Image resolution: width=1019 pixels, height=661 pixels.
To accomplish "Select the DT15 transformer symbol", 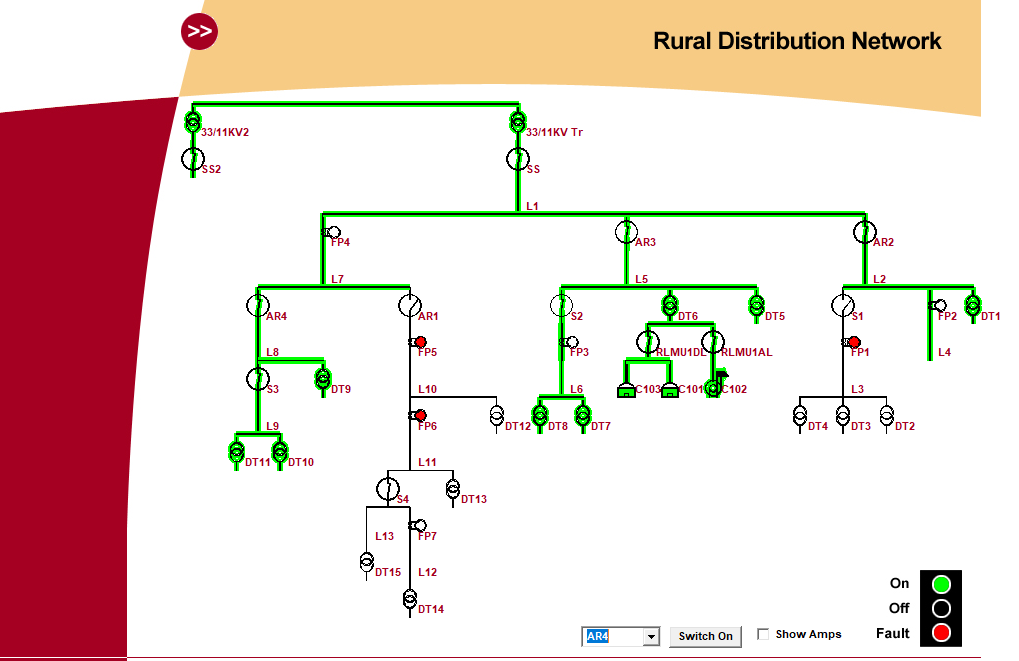I will pos(367,562).
